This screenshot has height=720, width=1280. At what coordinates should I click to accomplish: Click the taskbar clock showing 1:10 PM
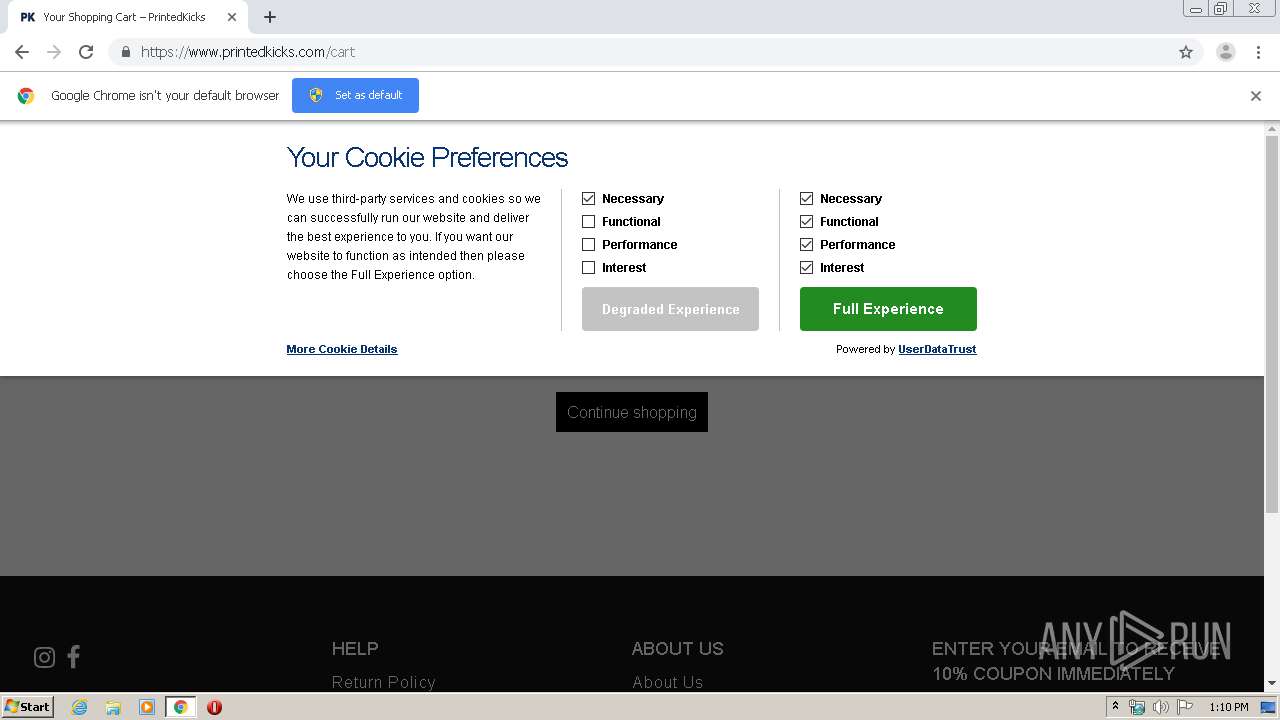(1229, 707)
